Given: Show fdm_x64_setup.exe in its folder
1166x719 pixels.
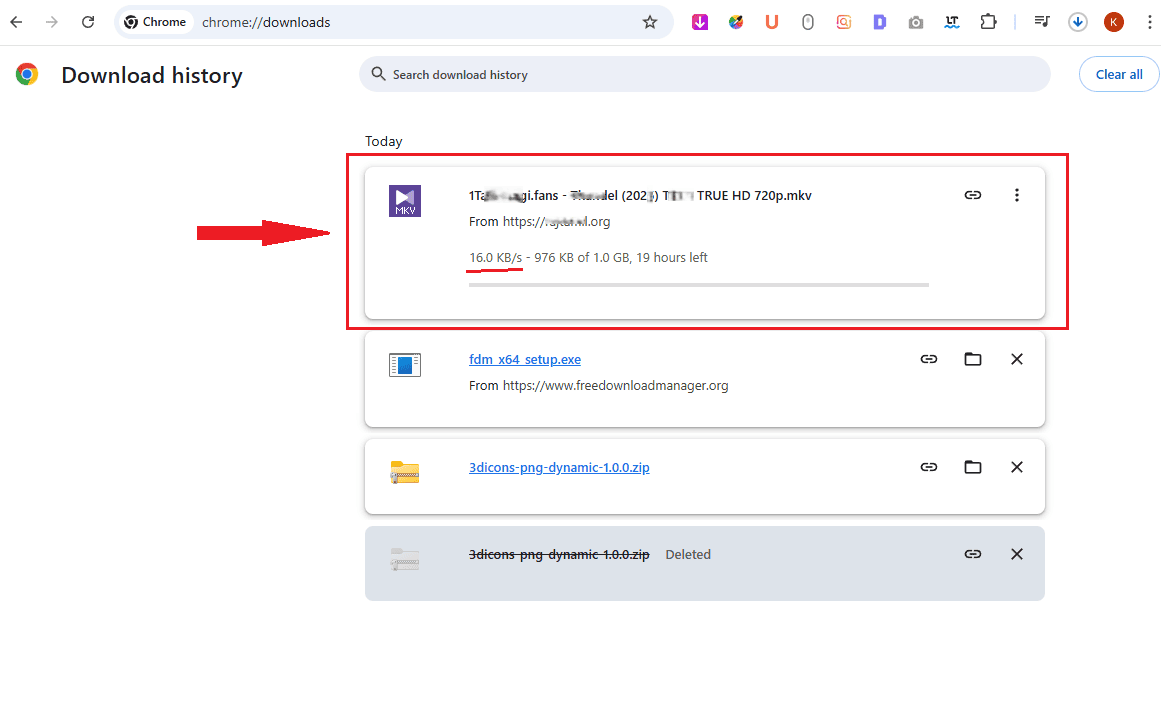Looking at the screenshot, I should point(972,358).
